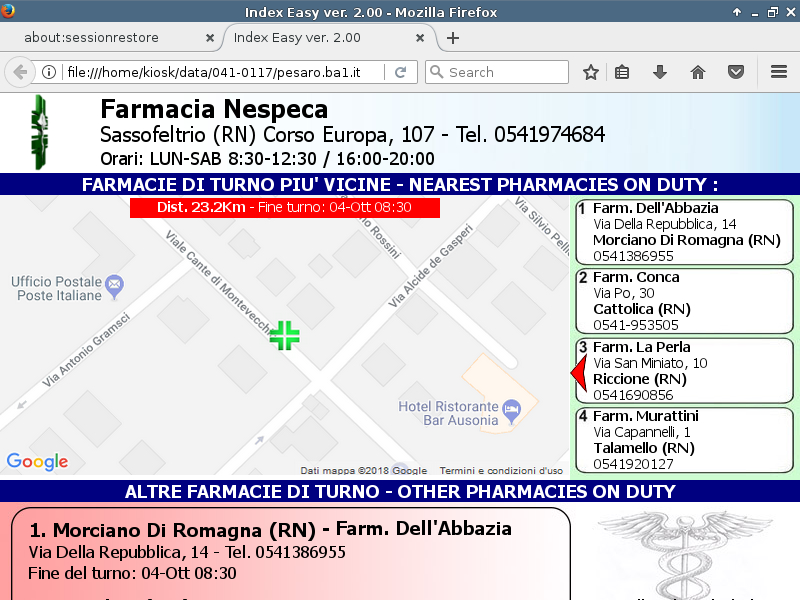The image size is (800, 600).
Task: Open a new browser tab
Action: (x=453, y=38)
